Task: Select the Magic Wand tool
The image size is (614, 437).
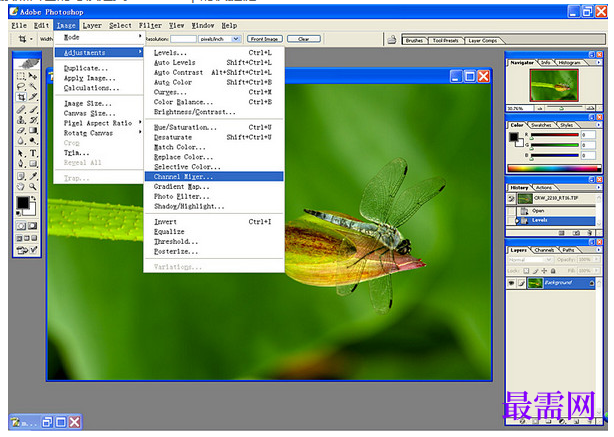Action: [33, 86]
